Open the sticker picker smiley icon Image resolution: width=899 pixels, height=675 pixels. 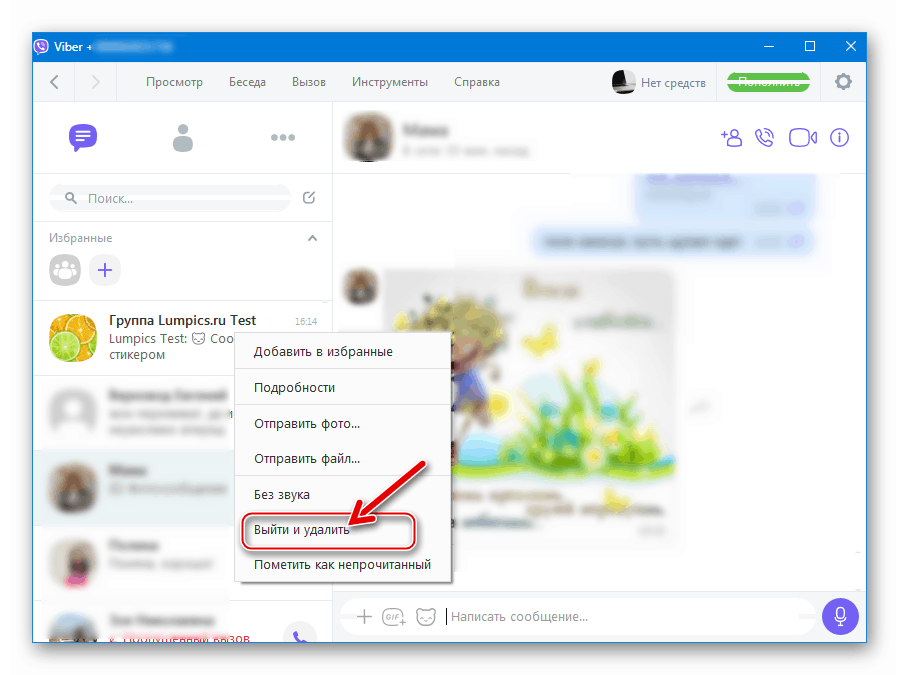pos(426,617)
